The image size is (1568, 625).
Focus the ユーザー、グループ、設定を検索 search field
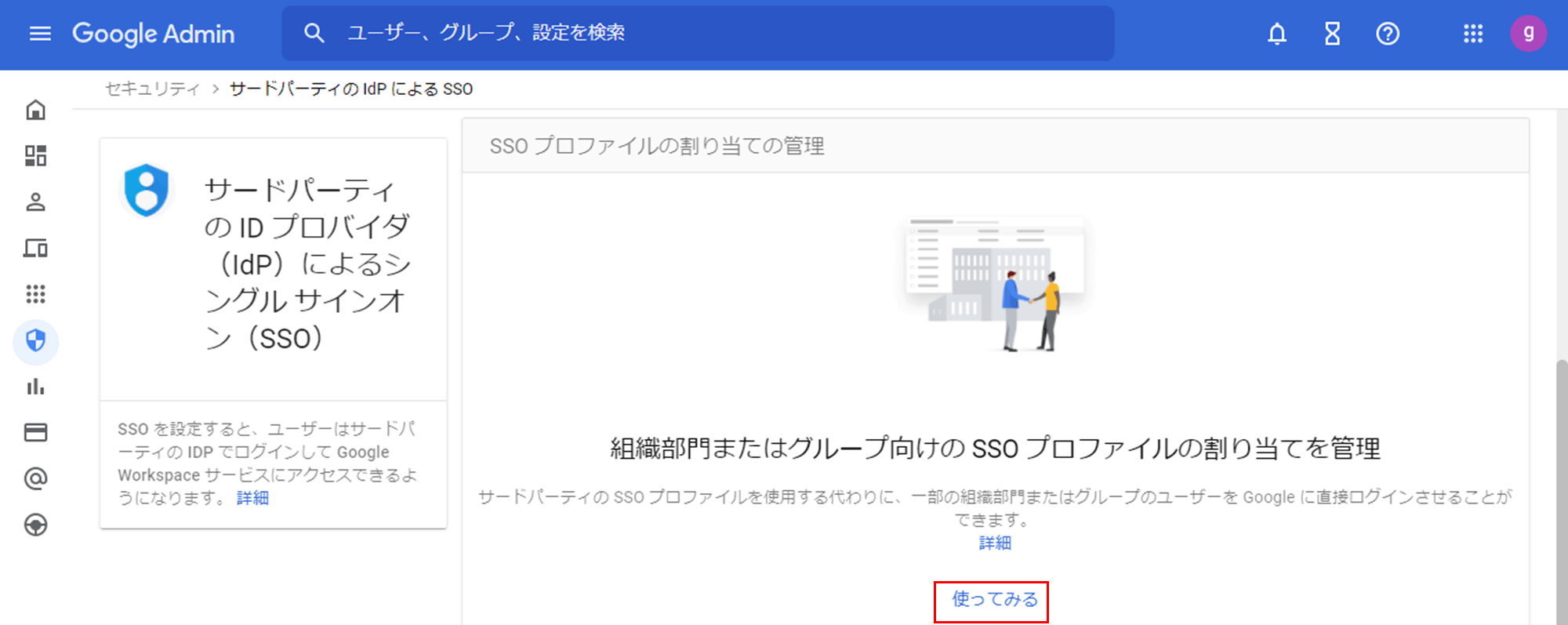point(698,33)
